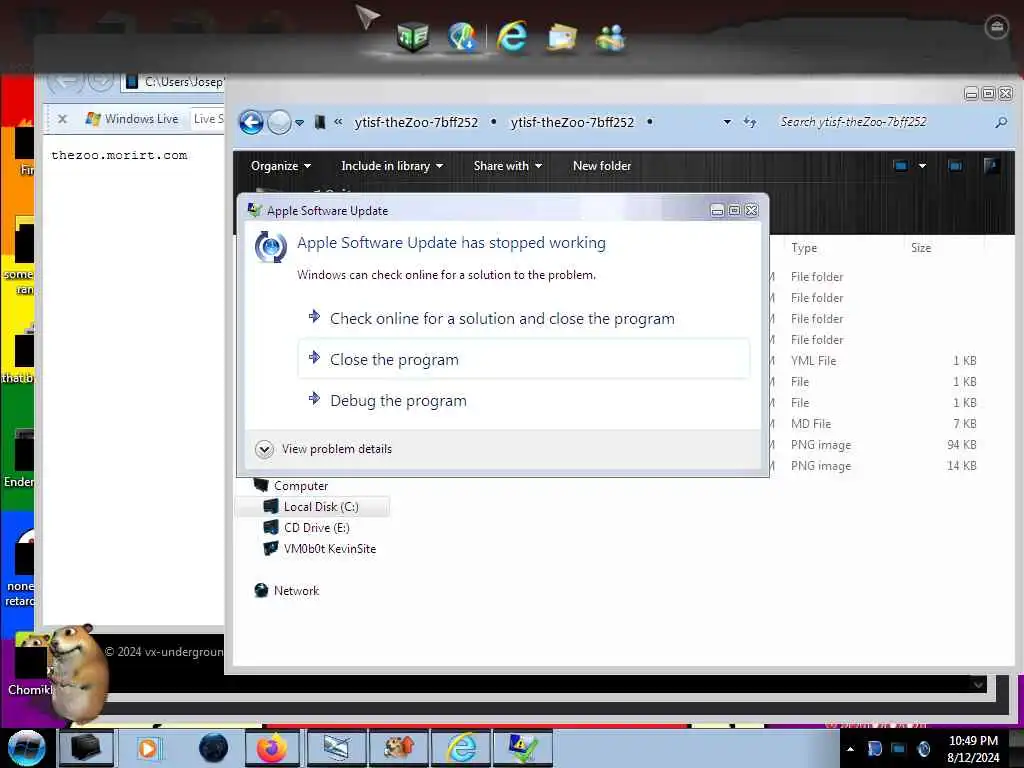Open the black folder taskbar button
The width and height of the screenshot is (1024, 768).
point(86,748)
